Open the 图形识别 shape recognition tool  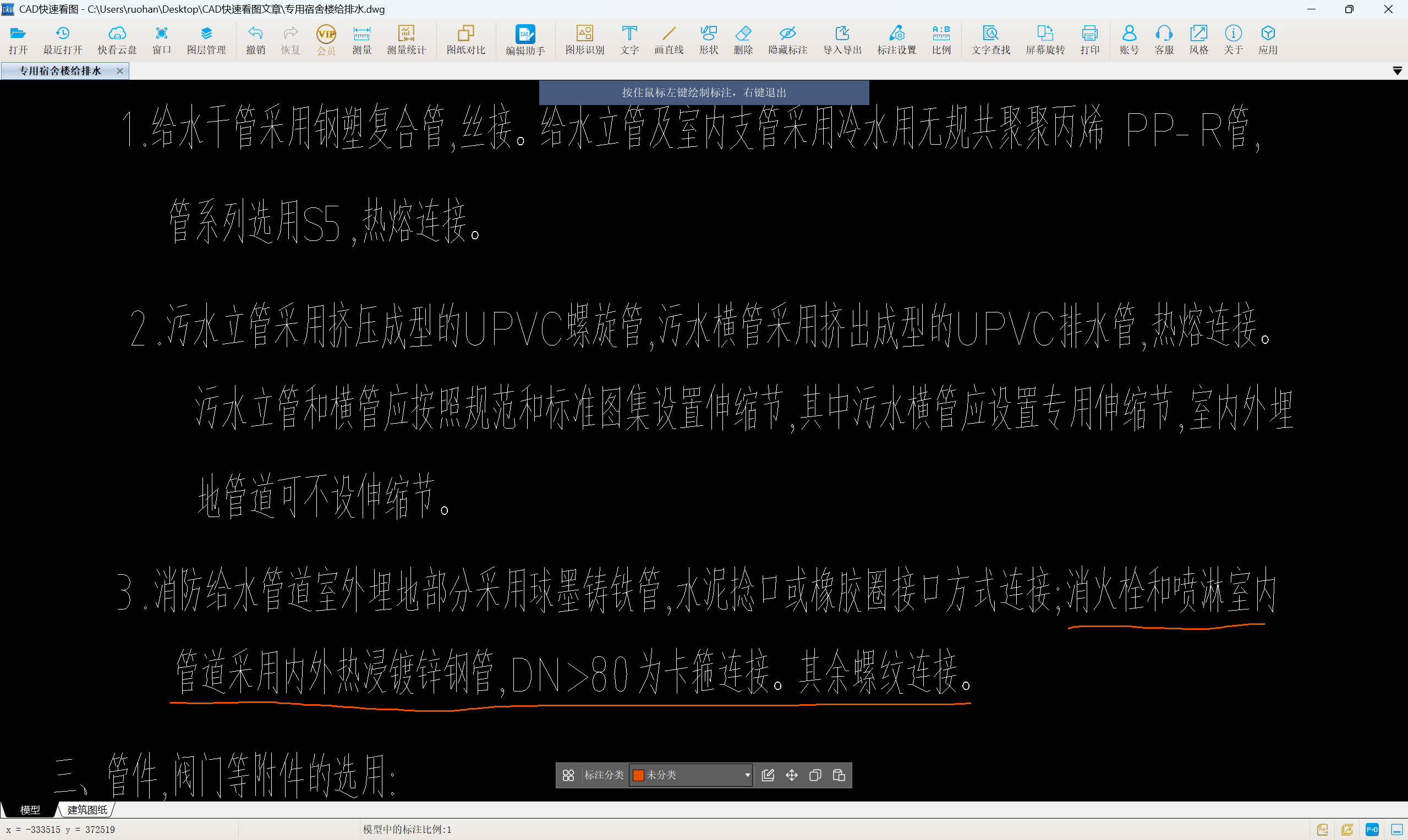tap(584, 40)
